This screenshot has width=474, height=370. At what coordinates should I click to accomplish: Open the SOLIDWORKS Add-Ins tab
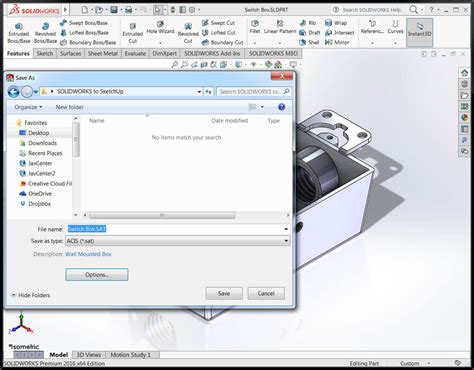coord(212,53)
